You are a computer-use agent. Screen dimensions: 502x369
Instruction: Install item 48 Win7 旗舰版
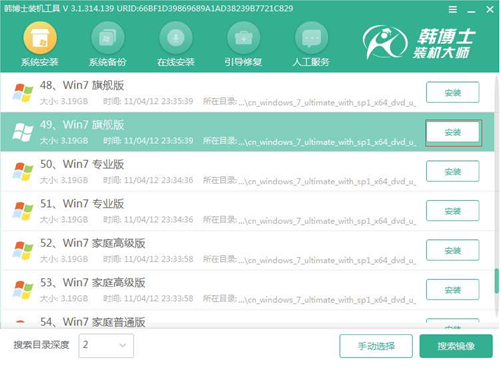click(453, 93)
